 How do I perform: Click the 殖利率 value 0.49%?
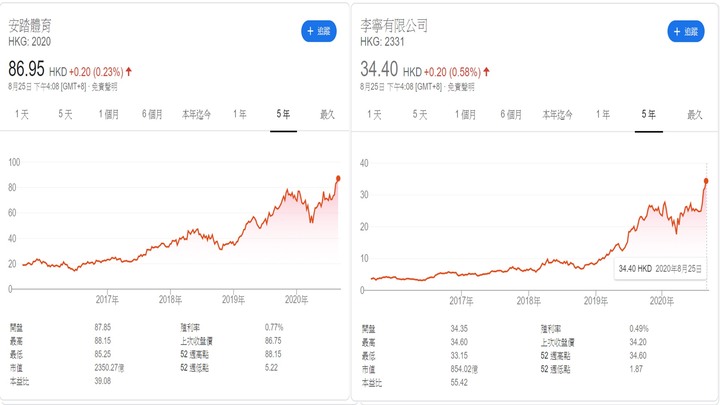639,329
